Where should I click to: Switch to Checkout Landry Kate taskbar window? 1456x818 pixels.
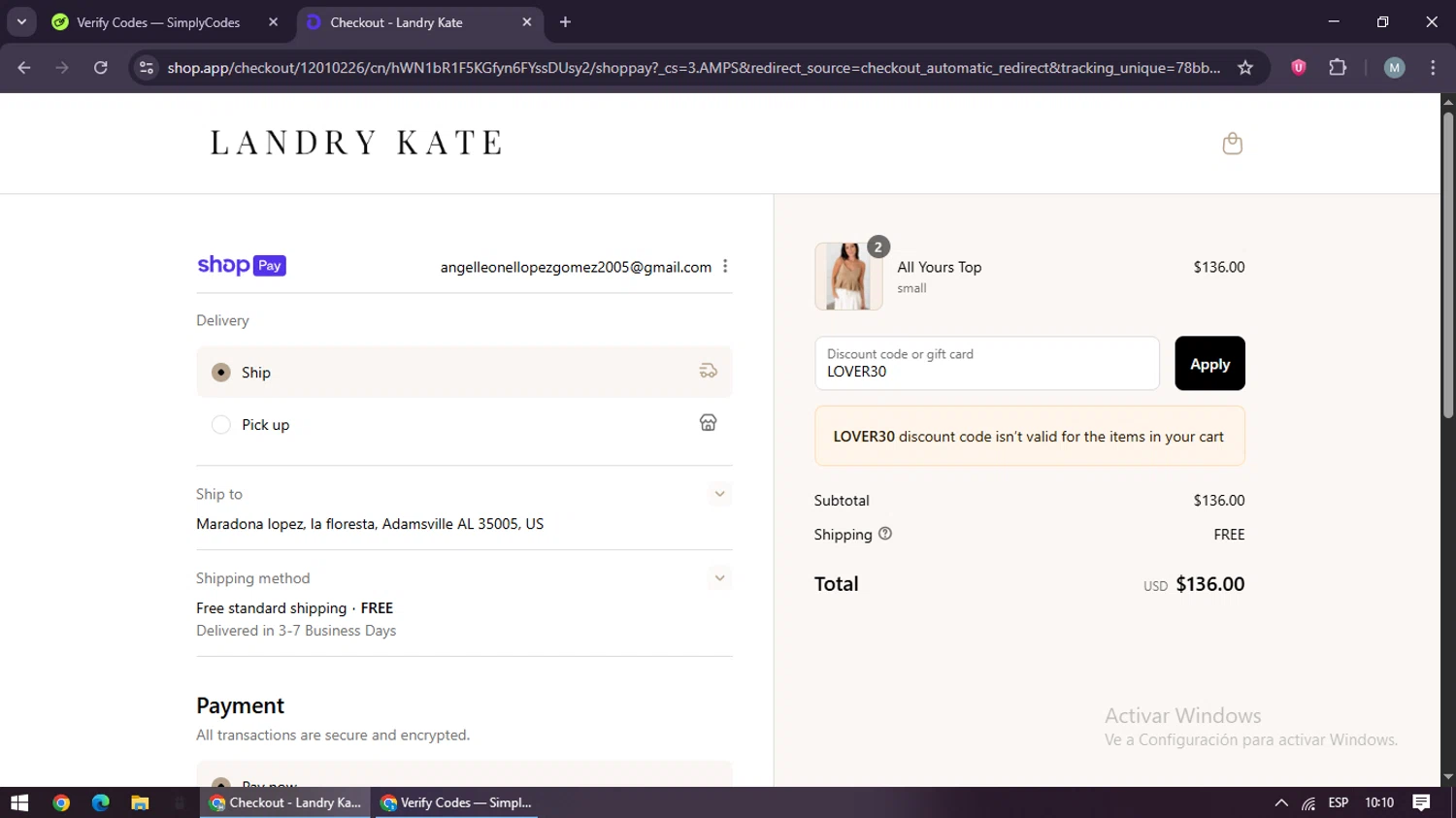pyautogui.click(x=285, y=802)
